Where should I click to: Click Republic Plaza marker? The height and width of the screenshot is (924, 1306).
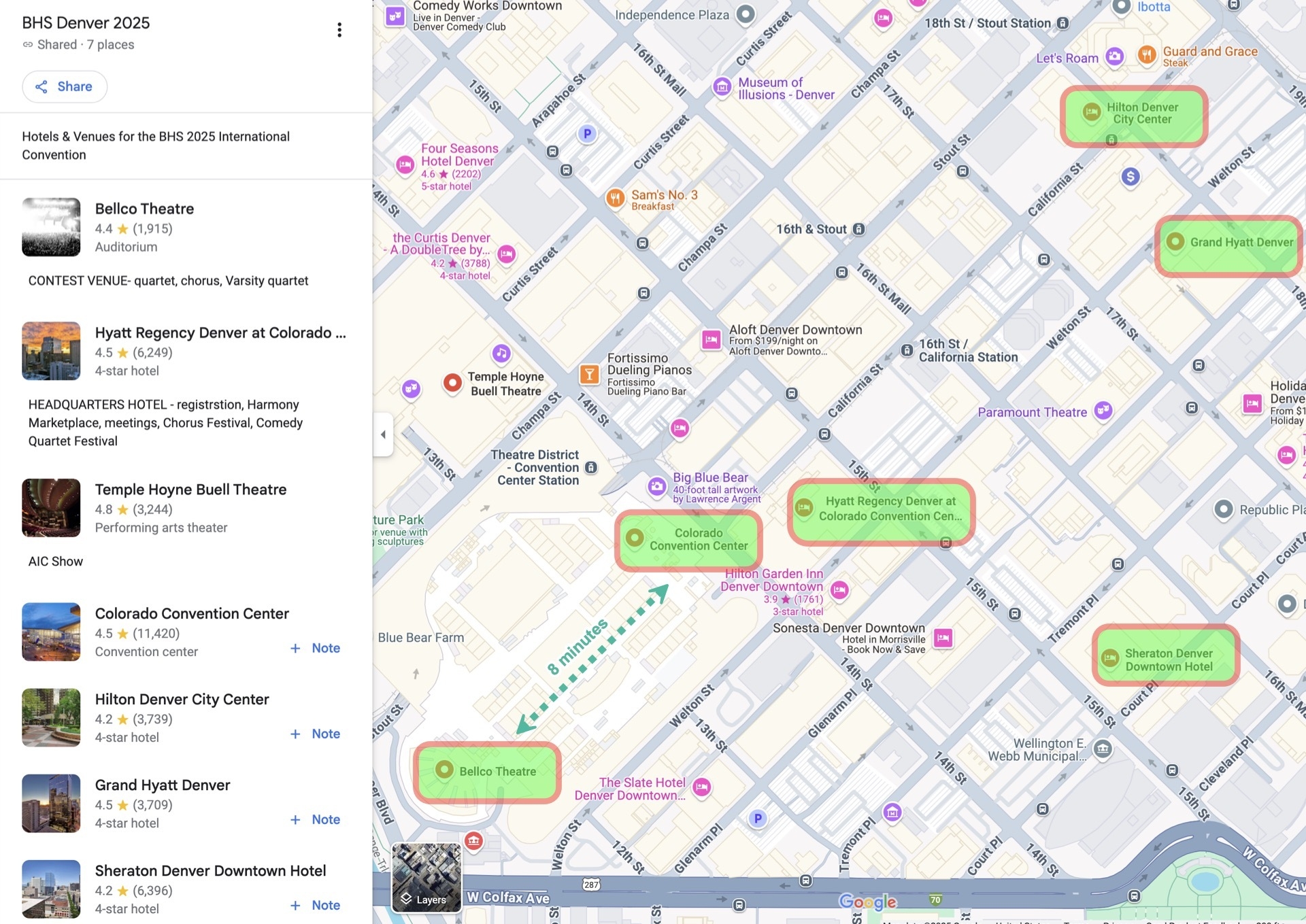pos(1224,509)
